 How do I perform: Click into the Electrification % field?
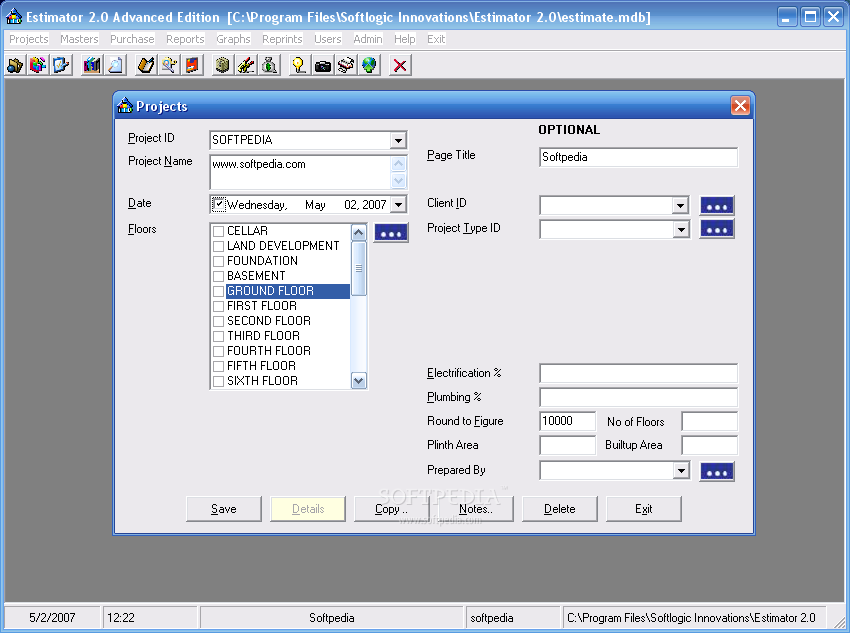tap(638, 373)
